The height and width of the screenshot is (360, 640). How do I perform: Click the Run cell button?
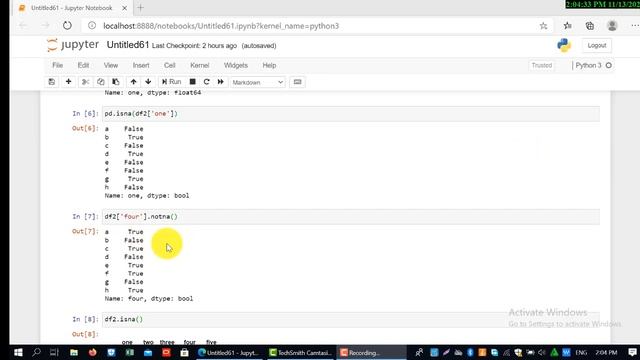coord(171,82)
